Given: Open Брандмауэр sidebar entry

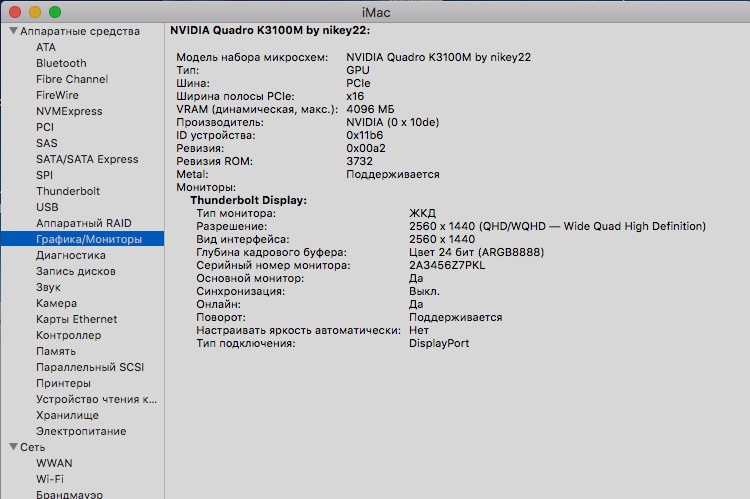Looking at the screenshot, I should click(x=69, y=494).
